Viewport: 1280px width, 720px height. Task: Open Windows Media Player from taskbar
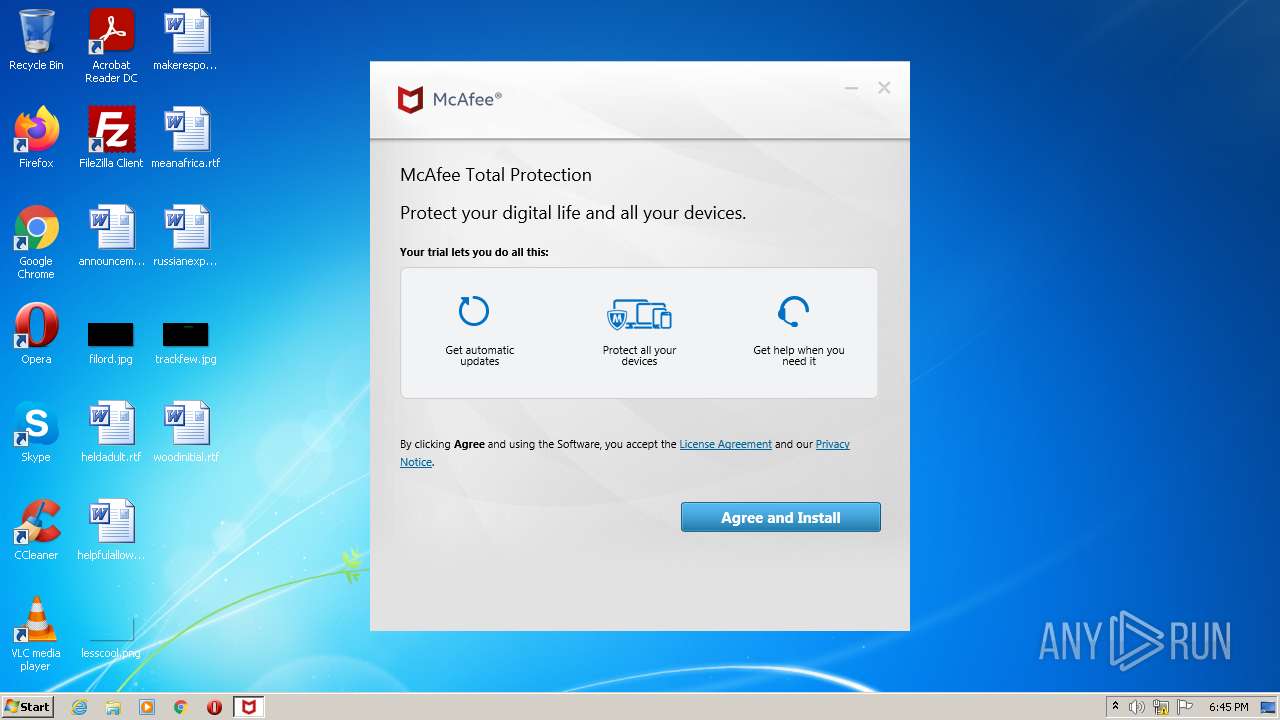[x=147, y=707]
